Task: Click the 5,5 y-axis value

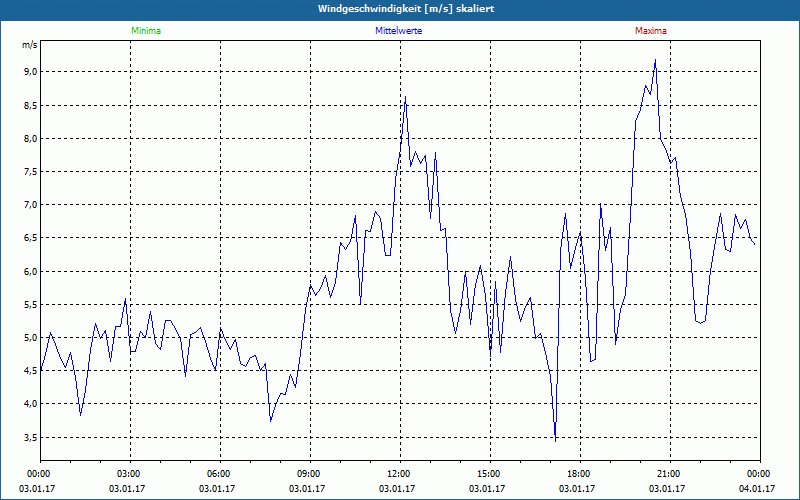Action: pyautogui.click(x=31, y=305)
